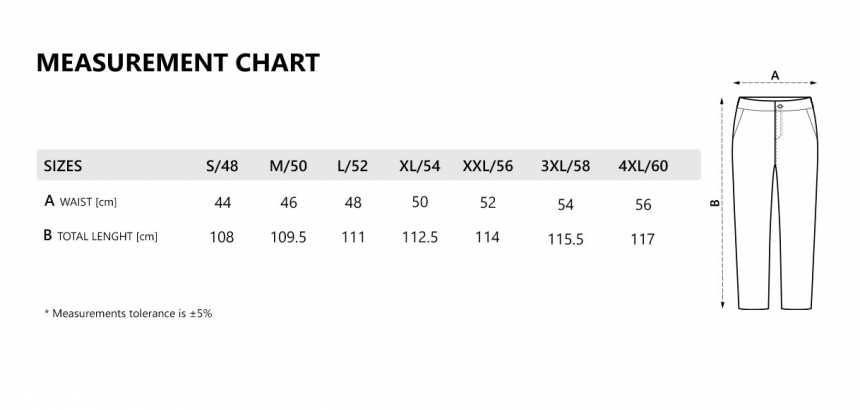Click the A width arrow above trousers
The image size is (860, 410).
click(775, 83)
